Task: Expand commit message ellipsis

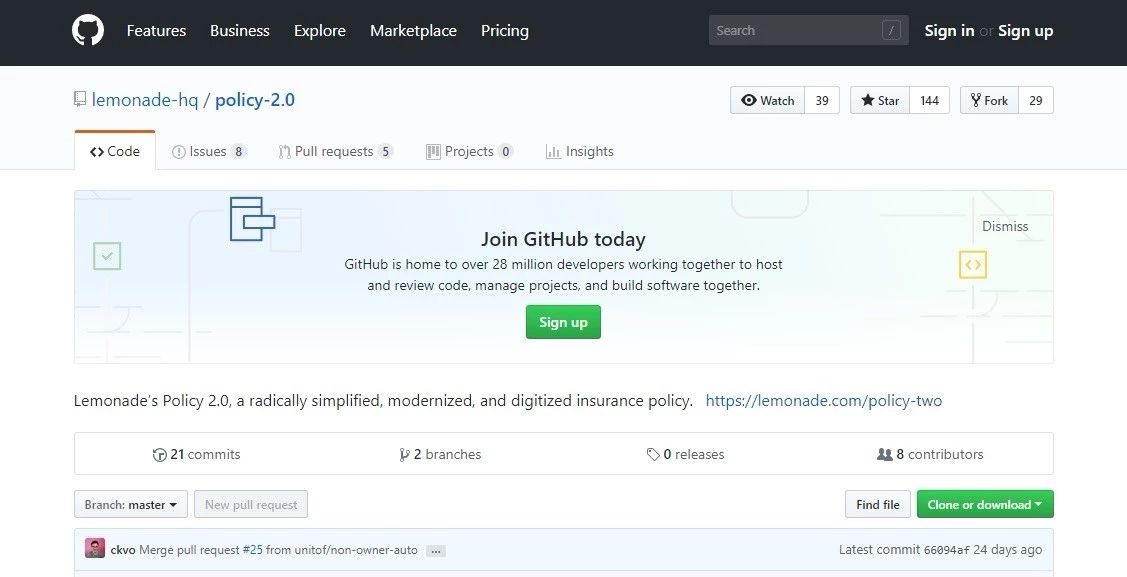Action: click(435, 551)
